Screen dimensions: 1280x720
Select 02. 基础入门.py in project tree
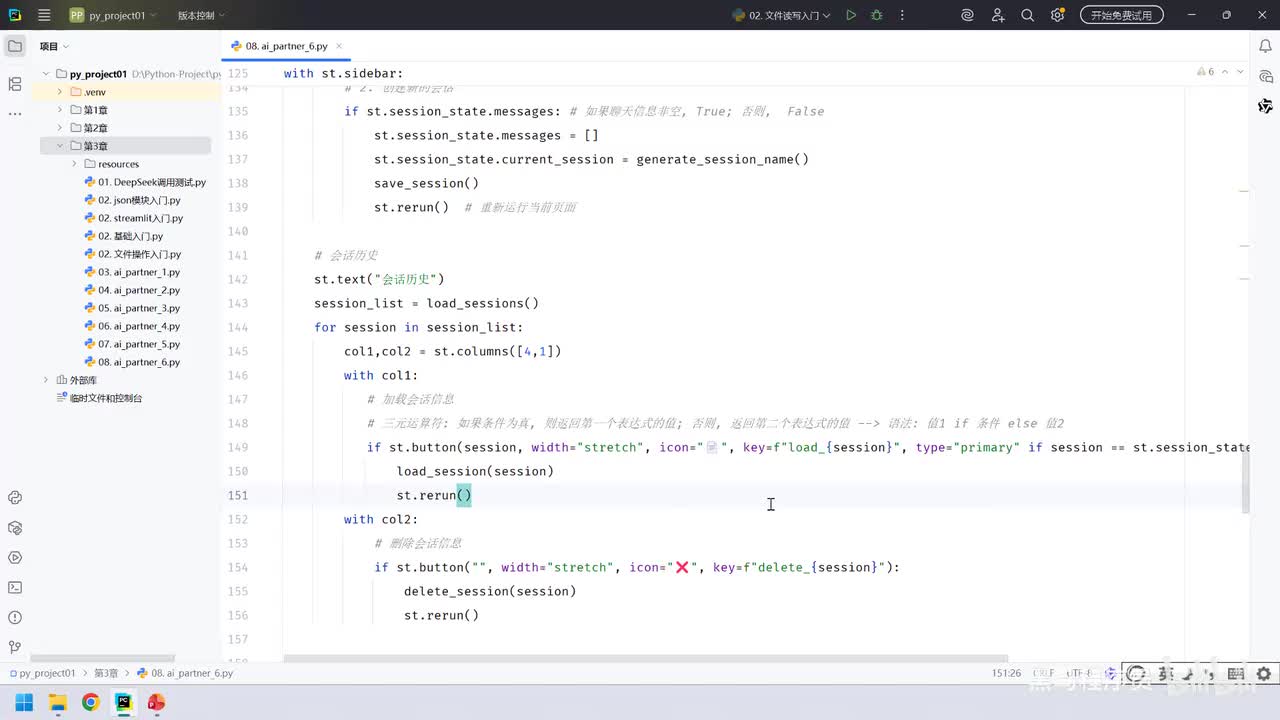tap(123, 236)
